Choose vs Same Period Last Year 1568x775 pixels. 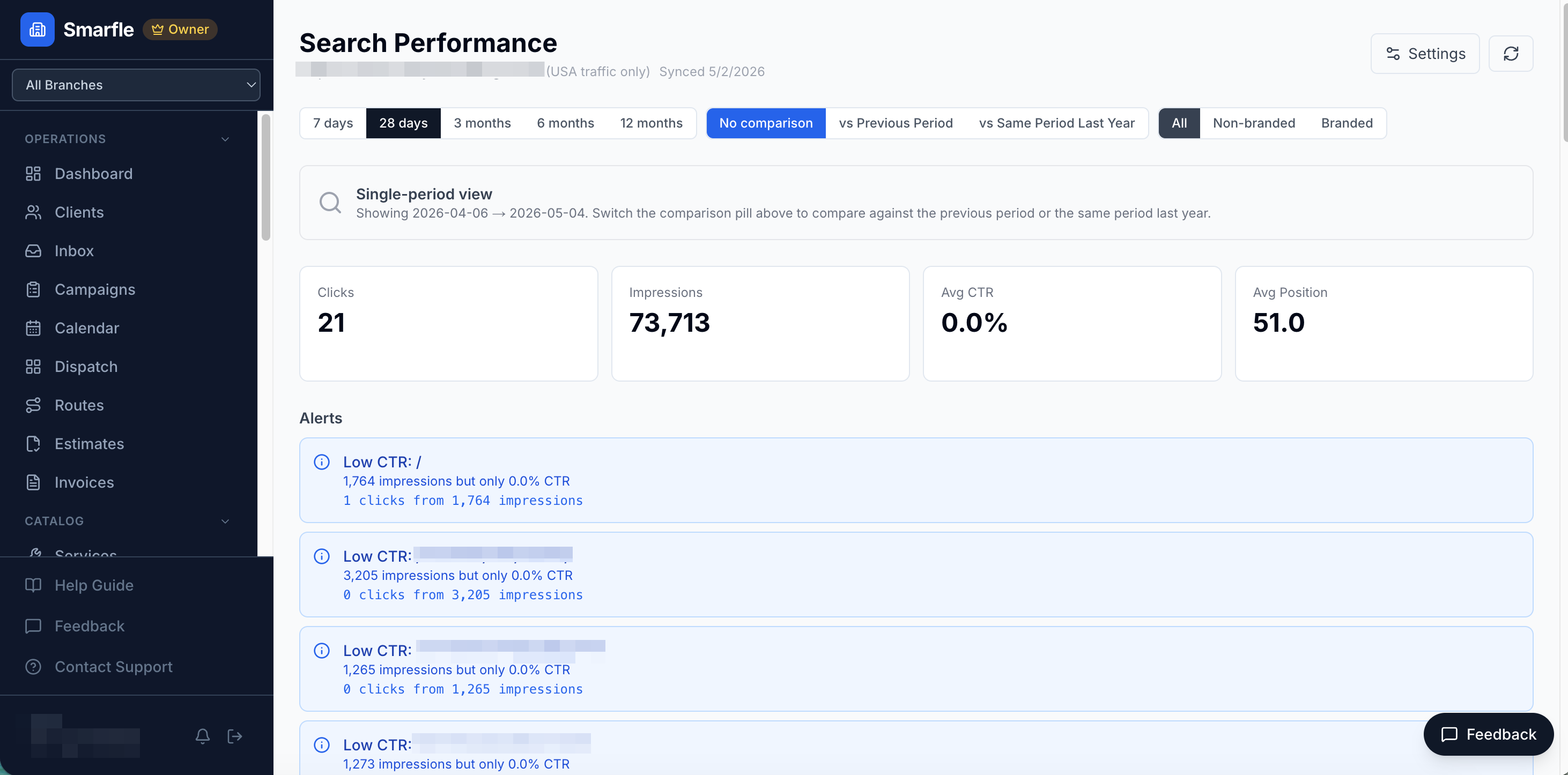point(1057,123)
